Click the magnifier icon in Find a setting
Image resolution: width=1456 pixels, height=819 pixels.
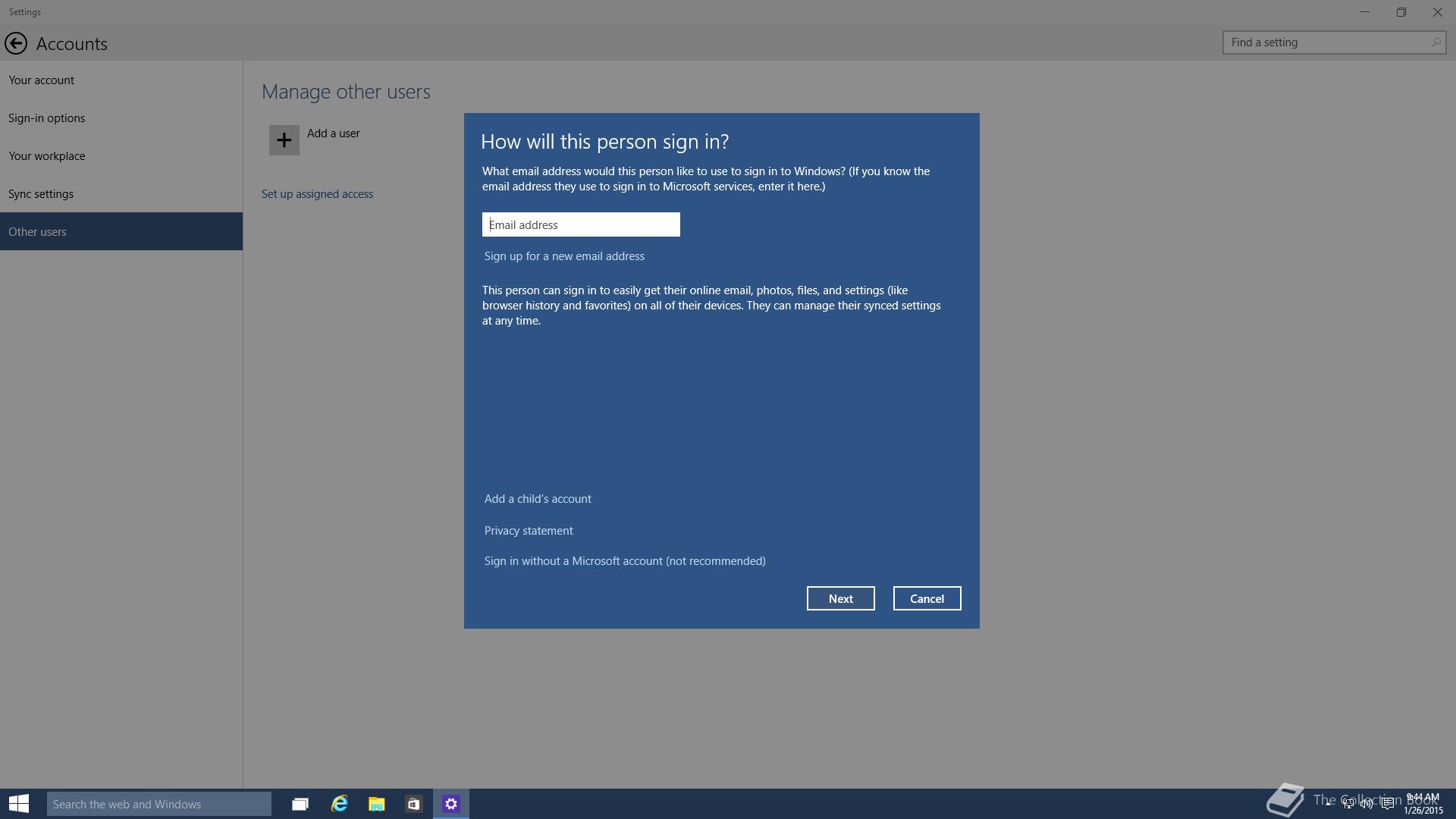[1436, 42]
